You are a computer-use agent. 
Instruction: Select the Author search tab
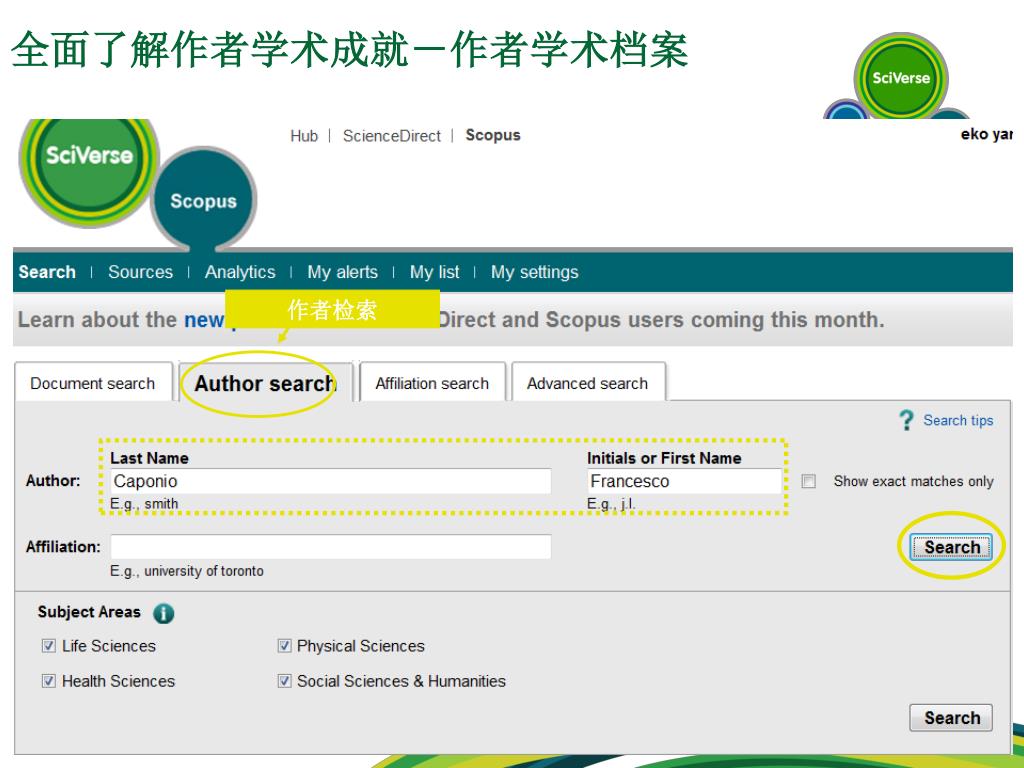(265, 383)
